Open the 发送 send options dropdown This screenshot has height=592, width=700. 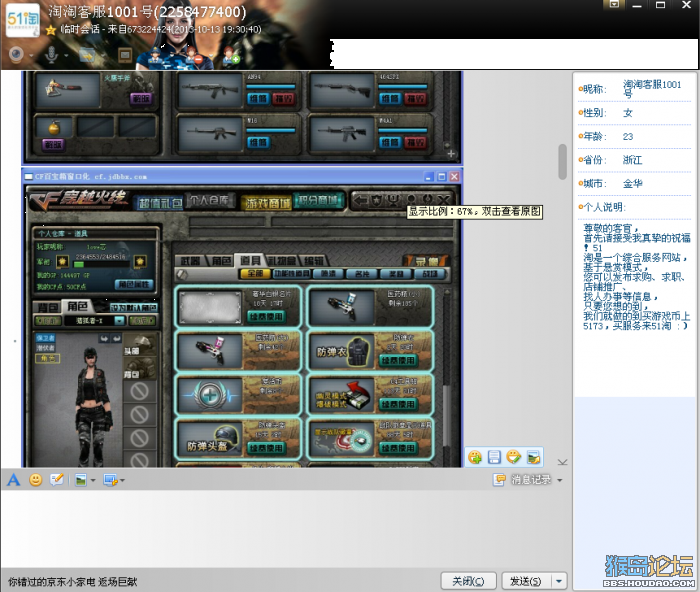[558, 581]
